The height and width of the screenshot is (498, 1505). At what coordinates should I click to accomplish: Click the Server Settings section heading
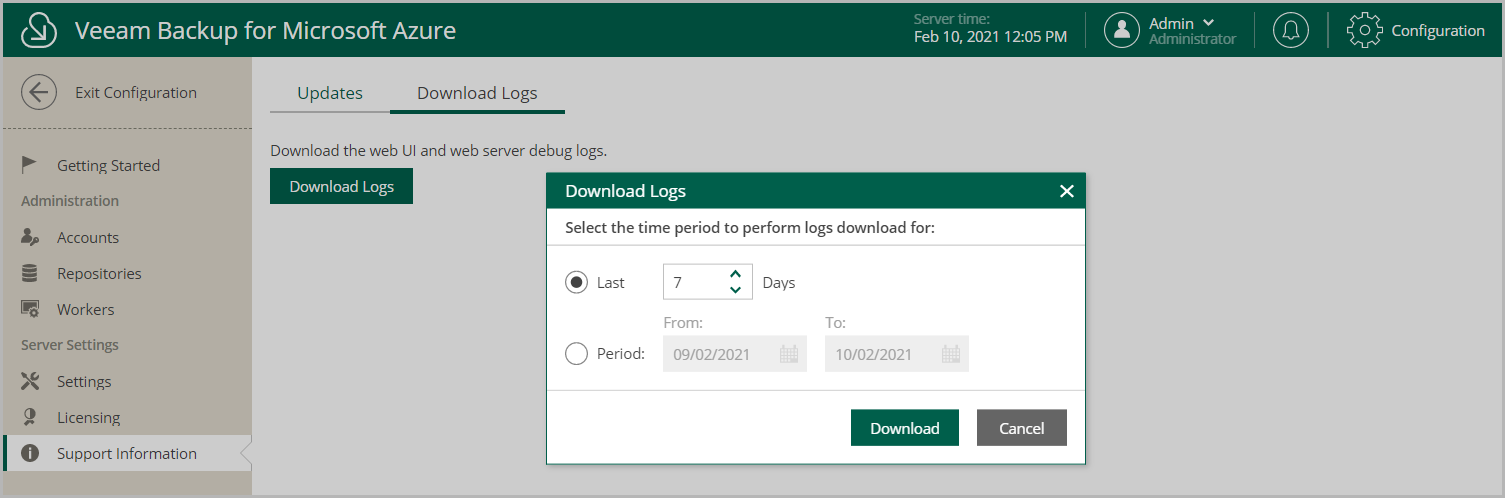point(70,345)
